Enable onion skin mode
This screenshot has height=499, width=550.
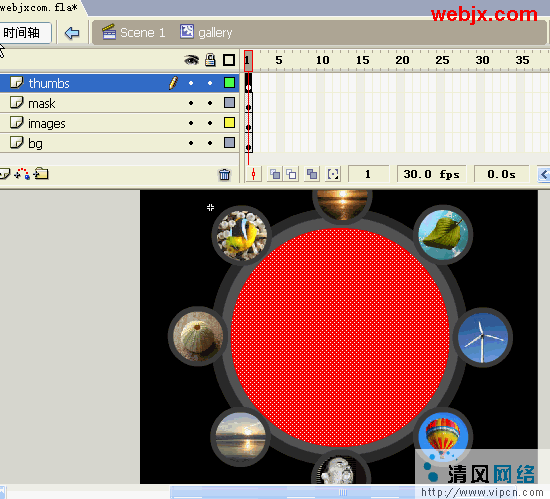click(x=275, y=174)
